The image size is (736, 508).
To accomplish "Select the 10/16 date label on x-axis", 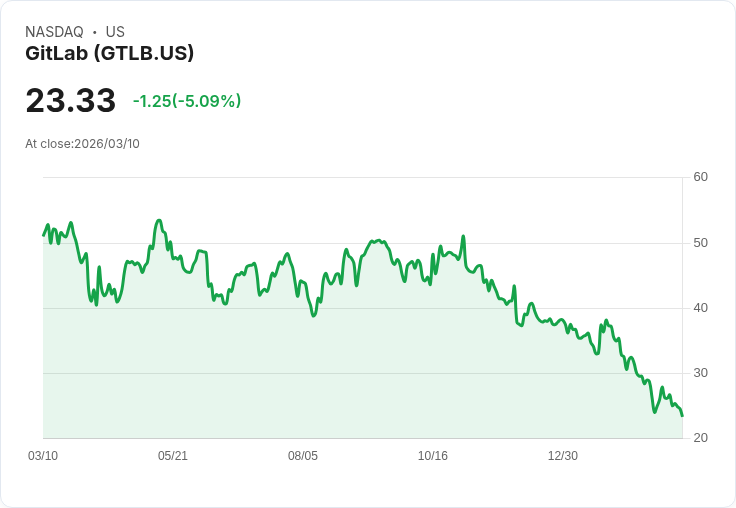I will pyautogui.click(x=433, y=456).
